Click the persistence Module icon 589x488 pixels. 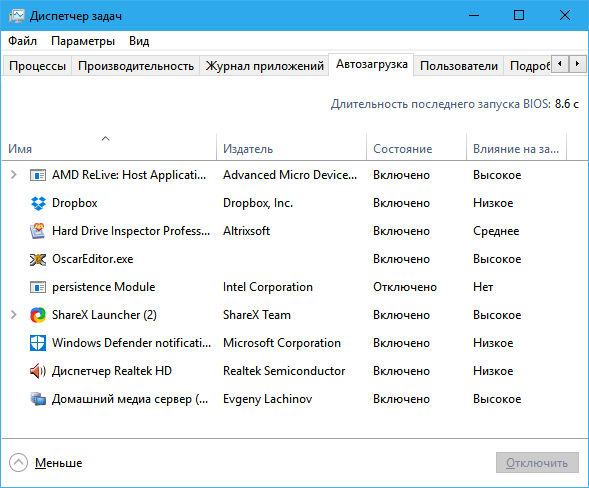click(x=38, y=287)
